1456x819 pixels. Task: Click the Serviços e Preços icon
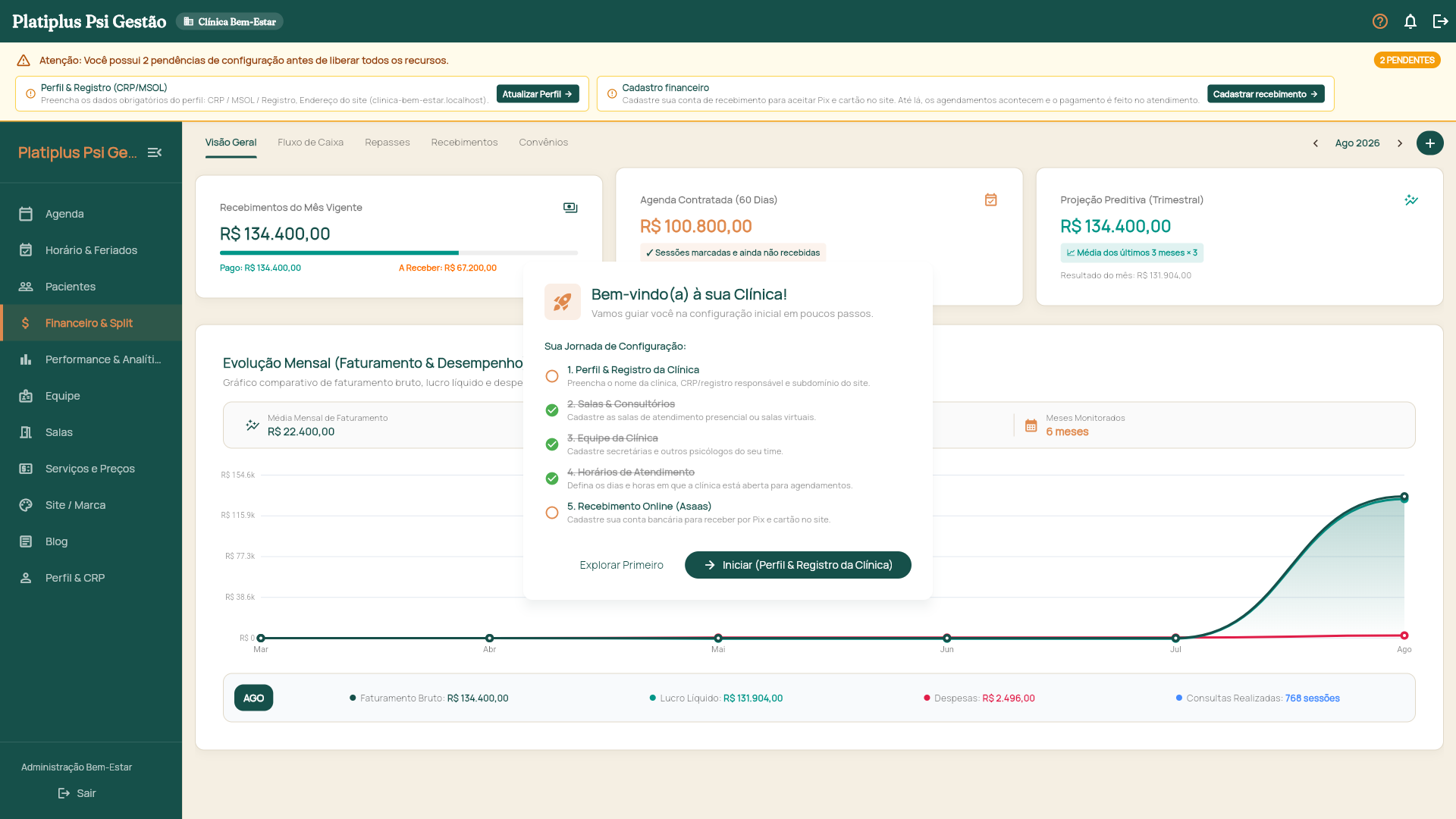click(26, 469)
